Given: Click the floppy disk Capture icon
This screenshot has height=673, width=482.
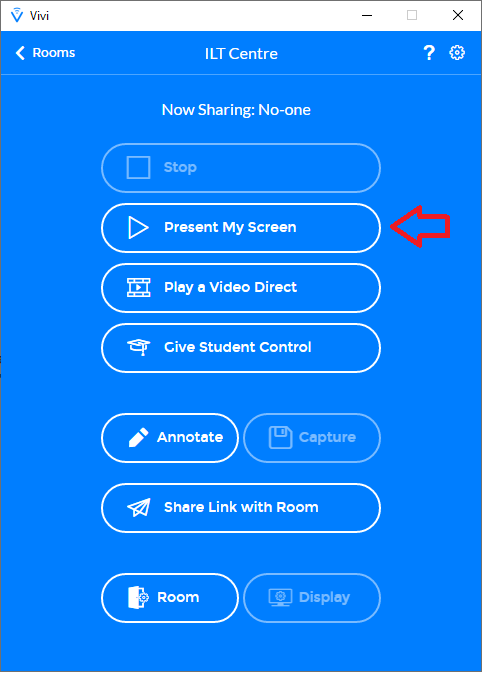Looking at the screenshot, I should [280, 437].
